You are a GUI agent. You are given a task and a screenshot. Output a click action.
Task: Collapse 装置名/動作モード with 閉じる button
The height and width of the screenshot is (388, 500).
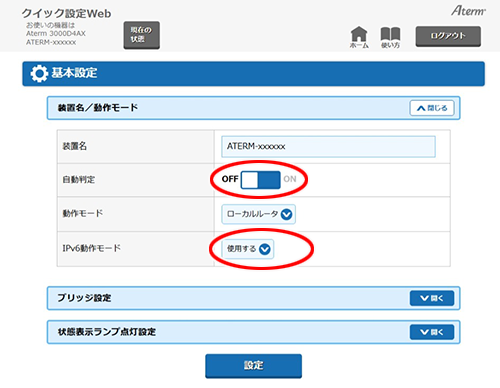click(432, 108)
